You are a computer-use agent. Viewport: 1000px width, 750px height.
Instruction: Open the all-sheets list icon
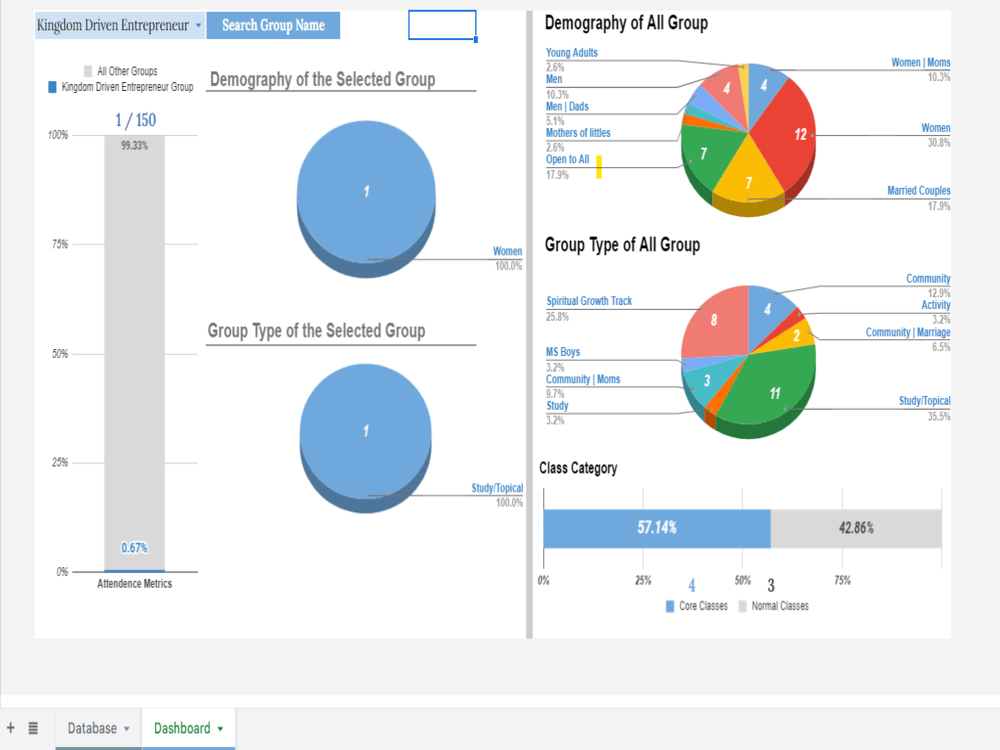[32, 727]
